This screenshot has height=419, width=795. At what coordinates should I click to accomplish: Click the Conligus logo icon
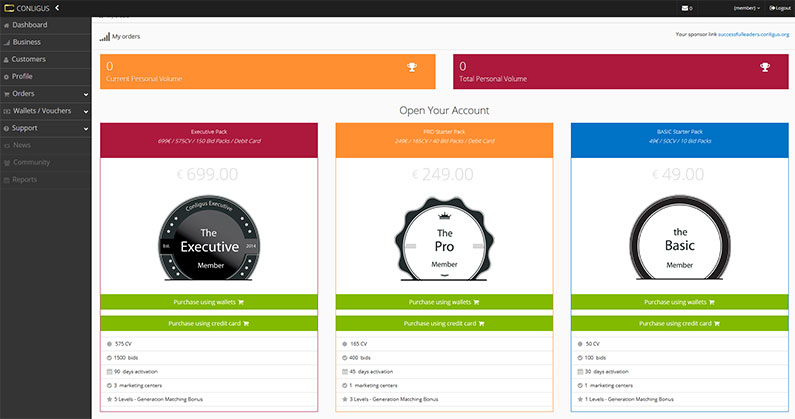coord(9,8)
